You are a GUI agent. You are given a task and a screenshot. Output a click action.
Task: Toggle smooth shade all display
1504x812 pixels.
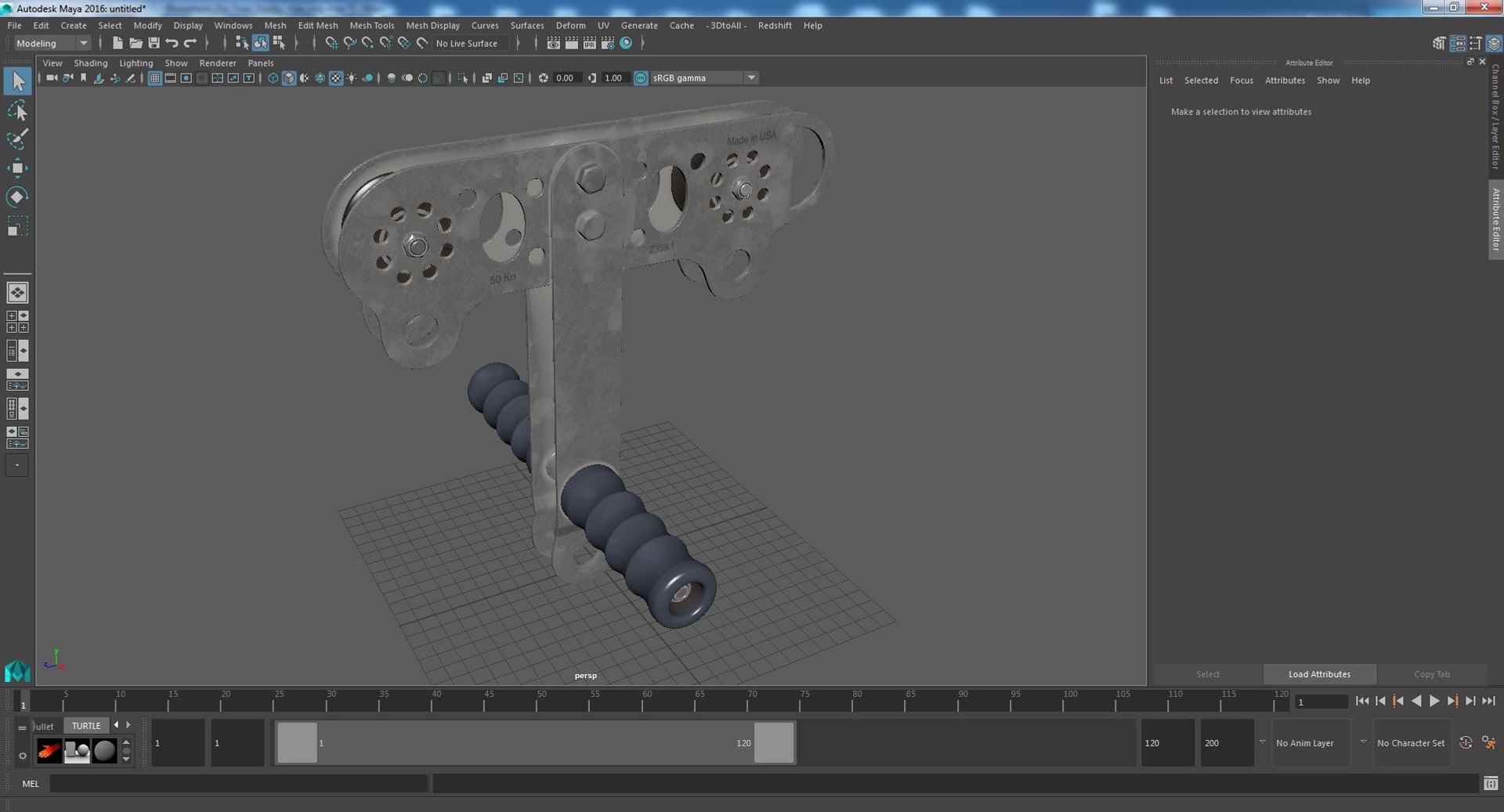(289, 78)
